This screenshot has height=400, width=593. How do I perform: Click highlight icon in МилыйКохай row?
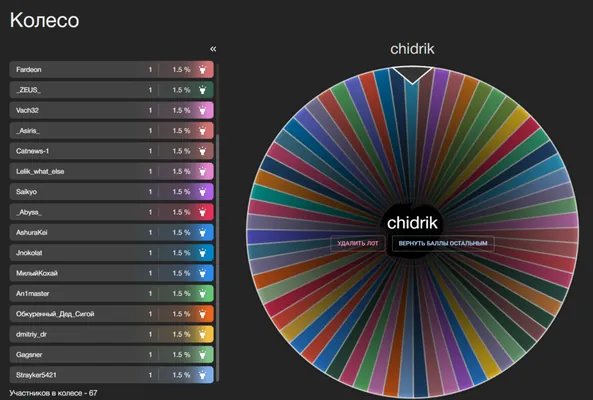(x=202, y=273)
